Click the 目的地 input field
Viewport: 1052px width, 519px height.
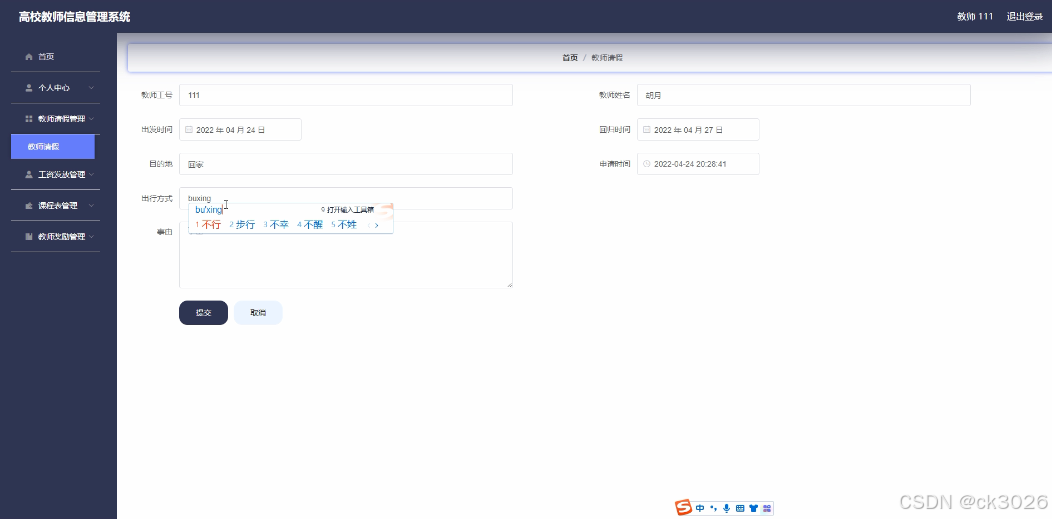pos(346,164)
